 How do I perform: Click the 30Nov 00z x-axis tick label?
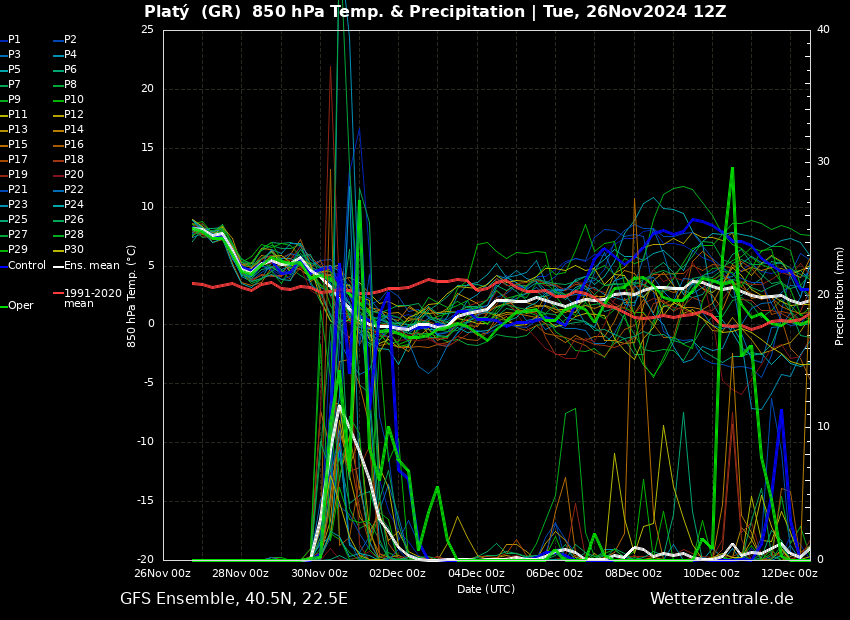pyautogui.click(x=319, y=574)
